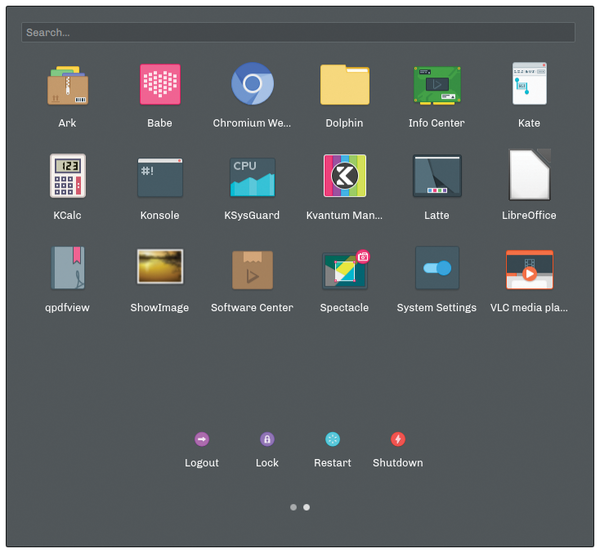600x553 pixels.
Task: Launch the qpdfview PDF viewer
Action: (68, 268)
